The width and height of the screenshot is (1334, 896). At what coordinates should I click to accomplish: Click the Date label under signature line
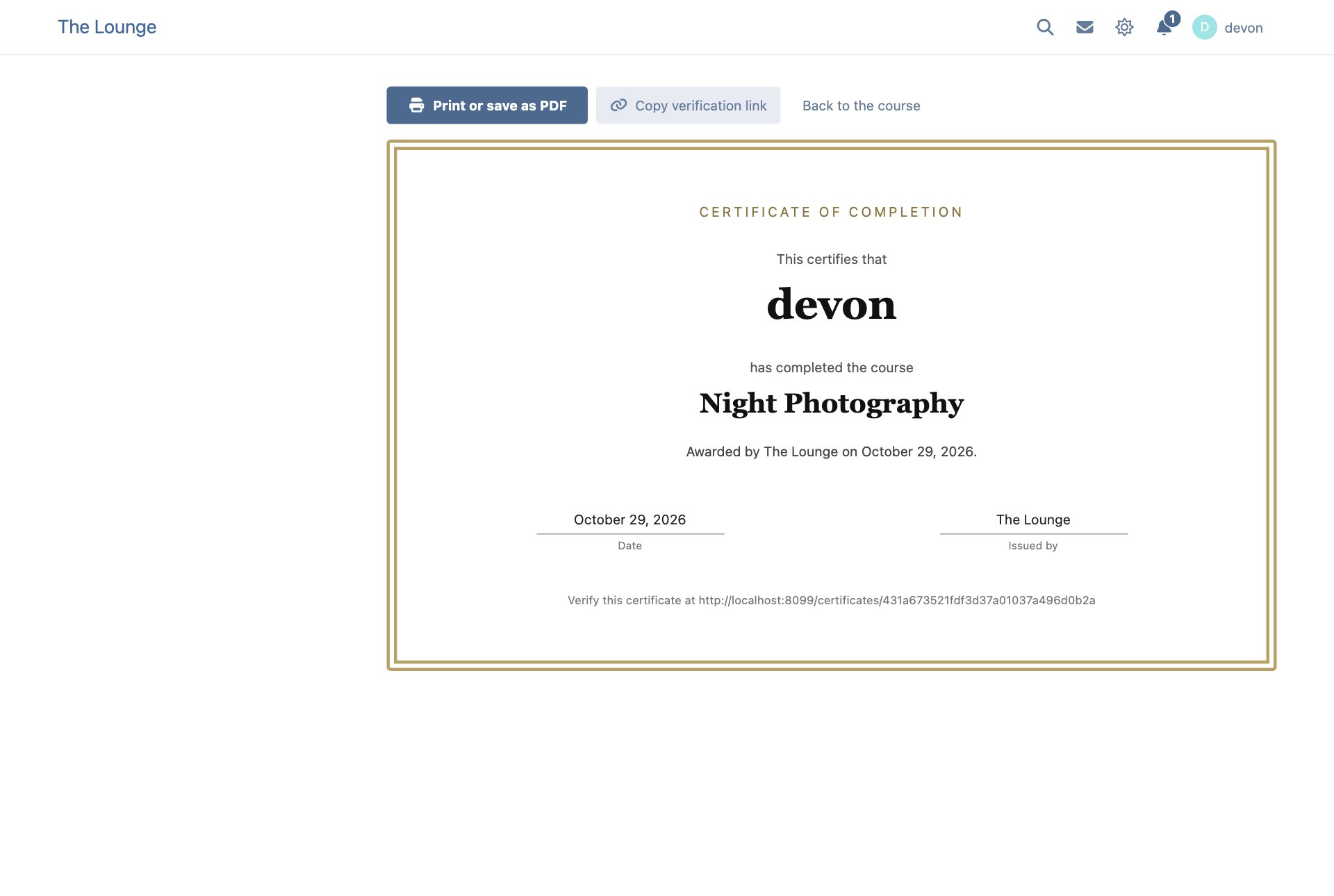[x=629, y=546]
